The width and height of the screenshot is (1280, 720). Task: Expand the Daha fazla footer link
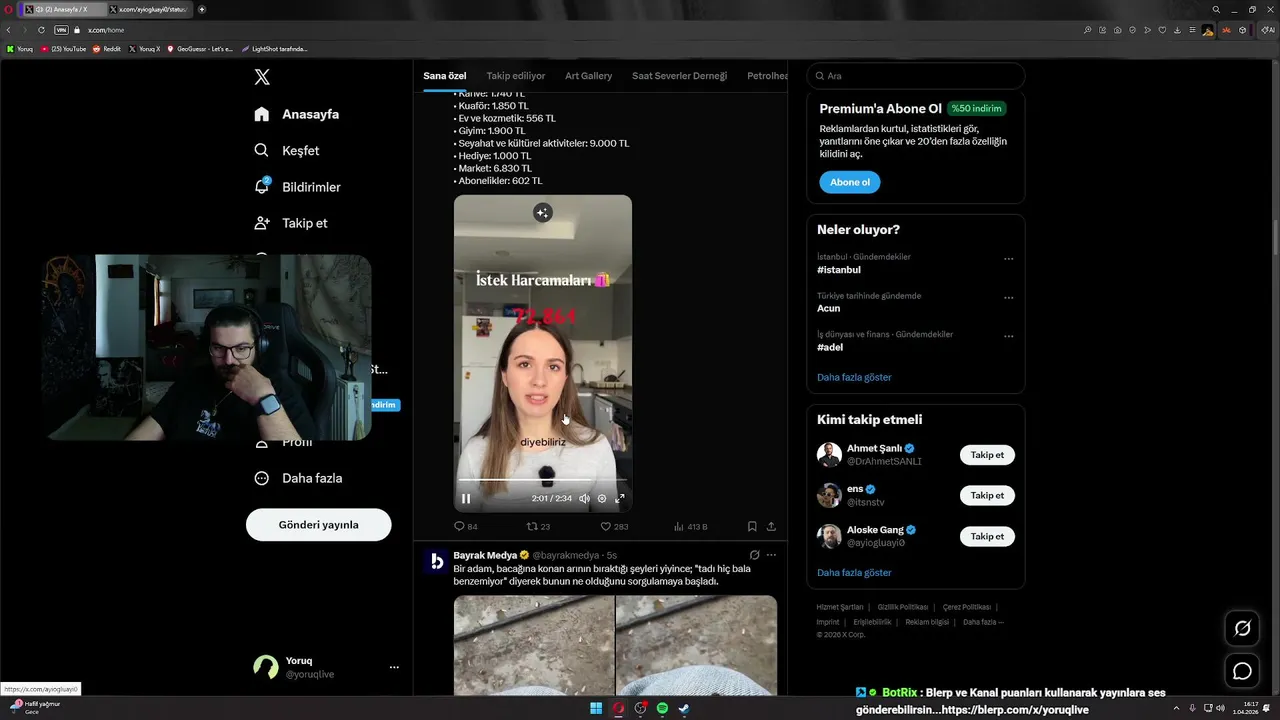click(983, 622)
